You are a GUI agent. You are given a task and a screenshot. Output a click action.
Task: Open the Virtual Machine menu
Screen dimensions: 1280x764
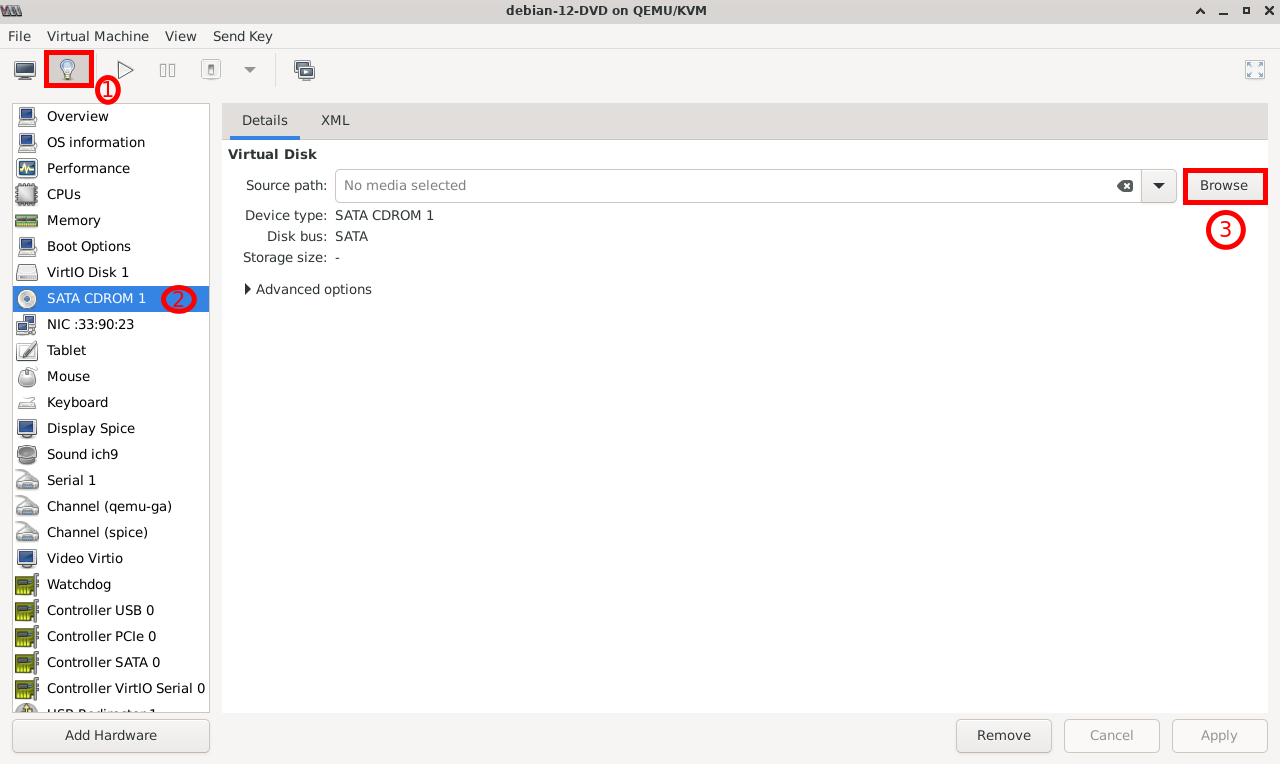click(x=98, y=36)
